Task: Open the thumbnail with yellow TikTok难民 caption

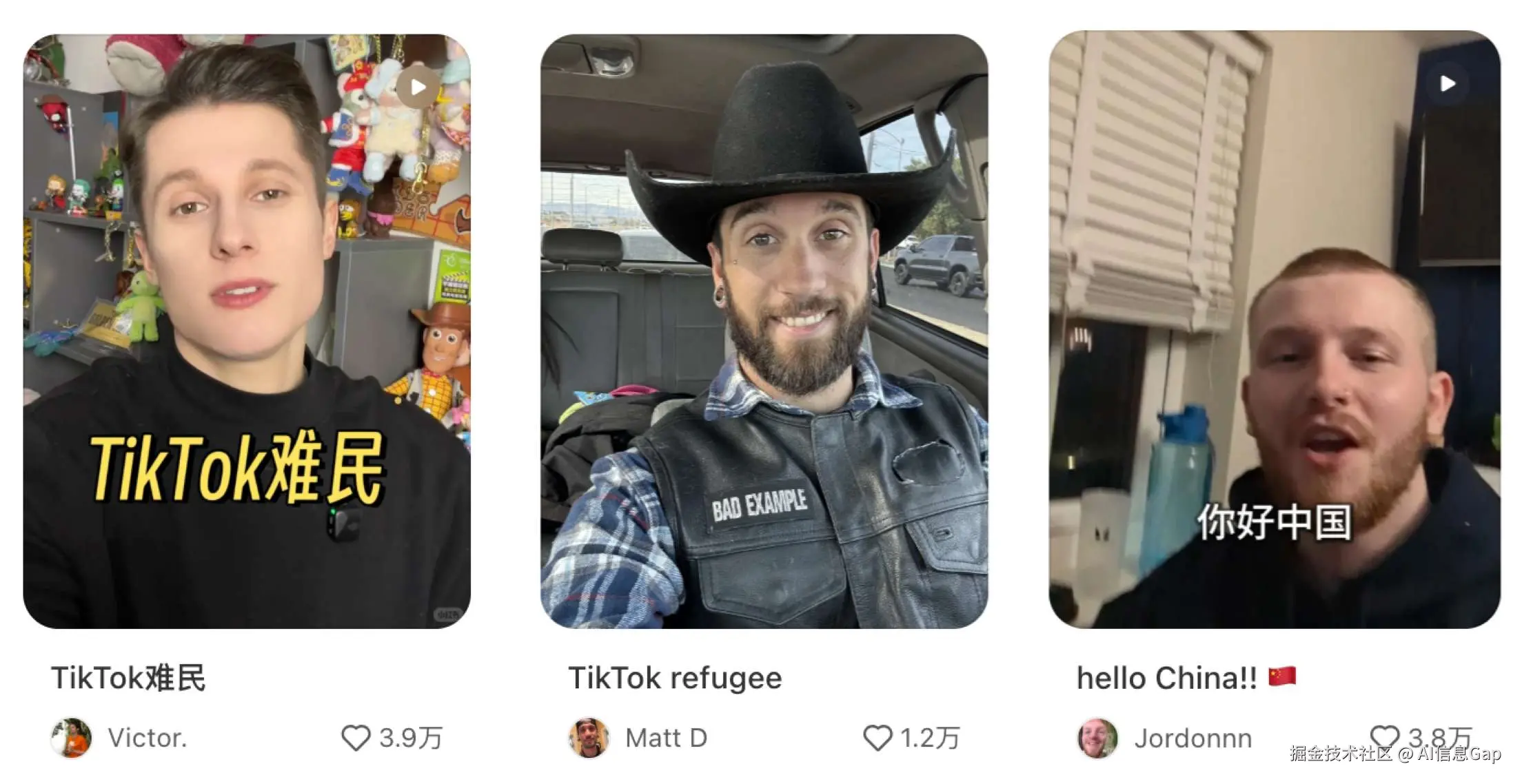Action: pos(247,331)
